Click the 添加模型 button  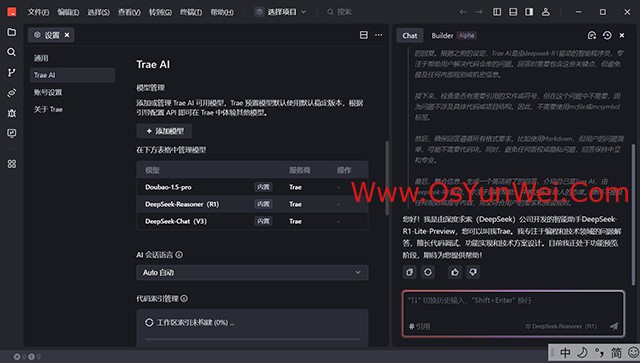point(164,131)
